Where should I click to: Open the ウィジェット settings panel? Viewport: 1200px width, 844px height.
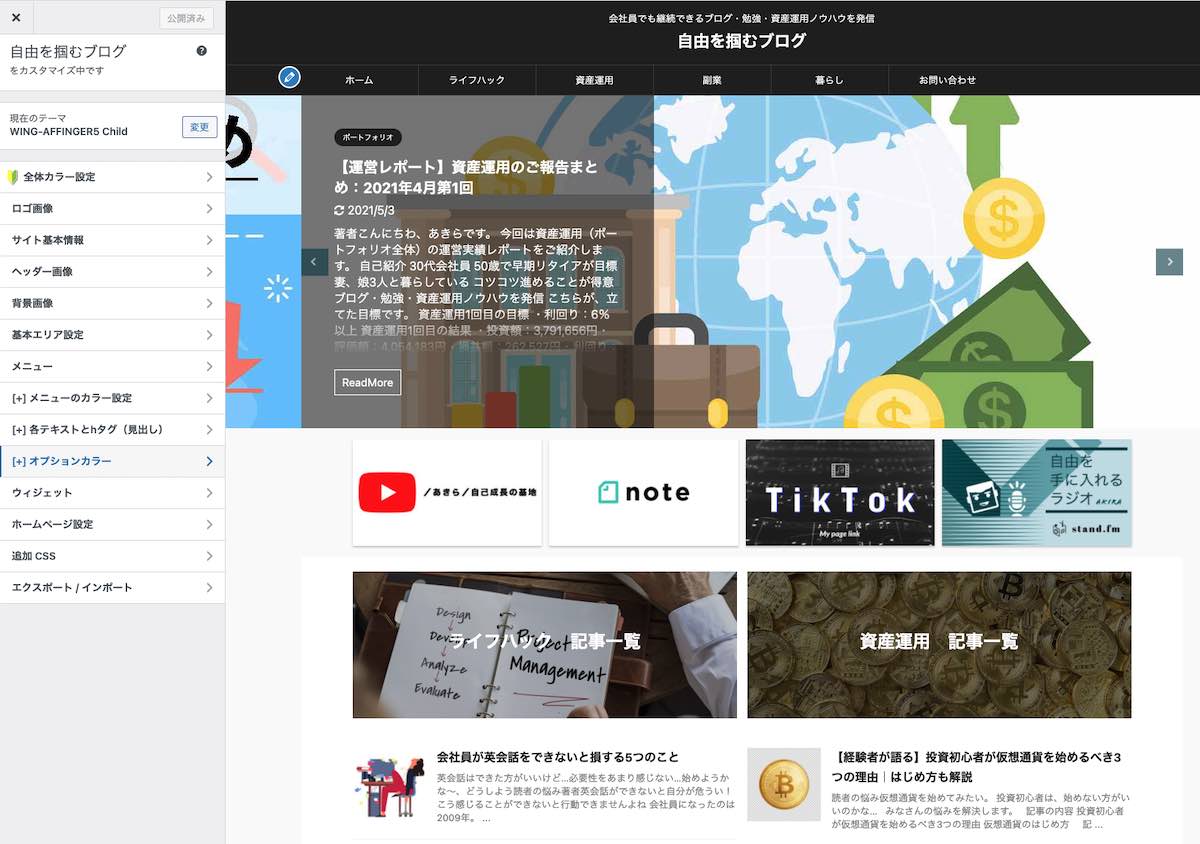[112, 493]
